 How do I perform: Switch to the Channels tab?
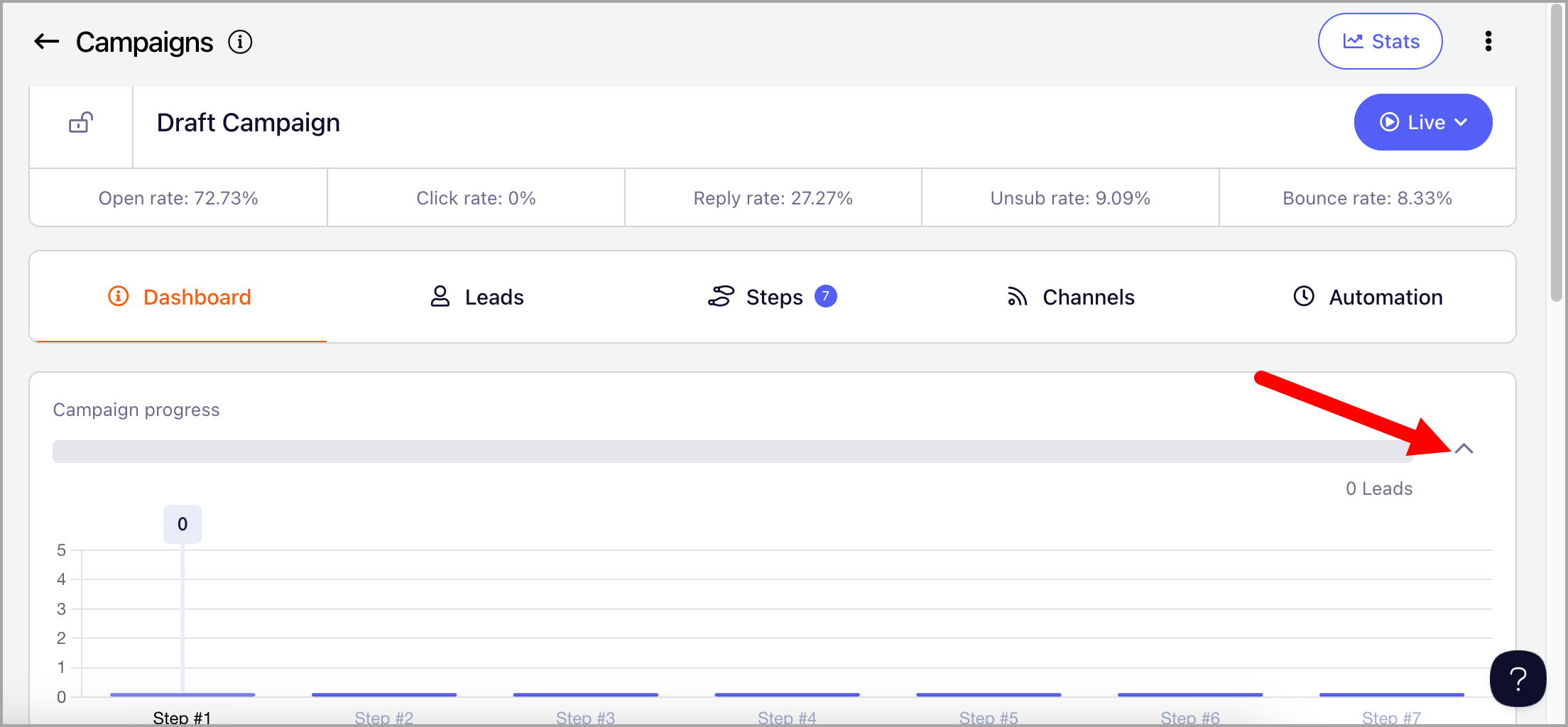(1070, 297)
